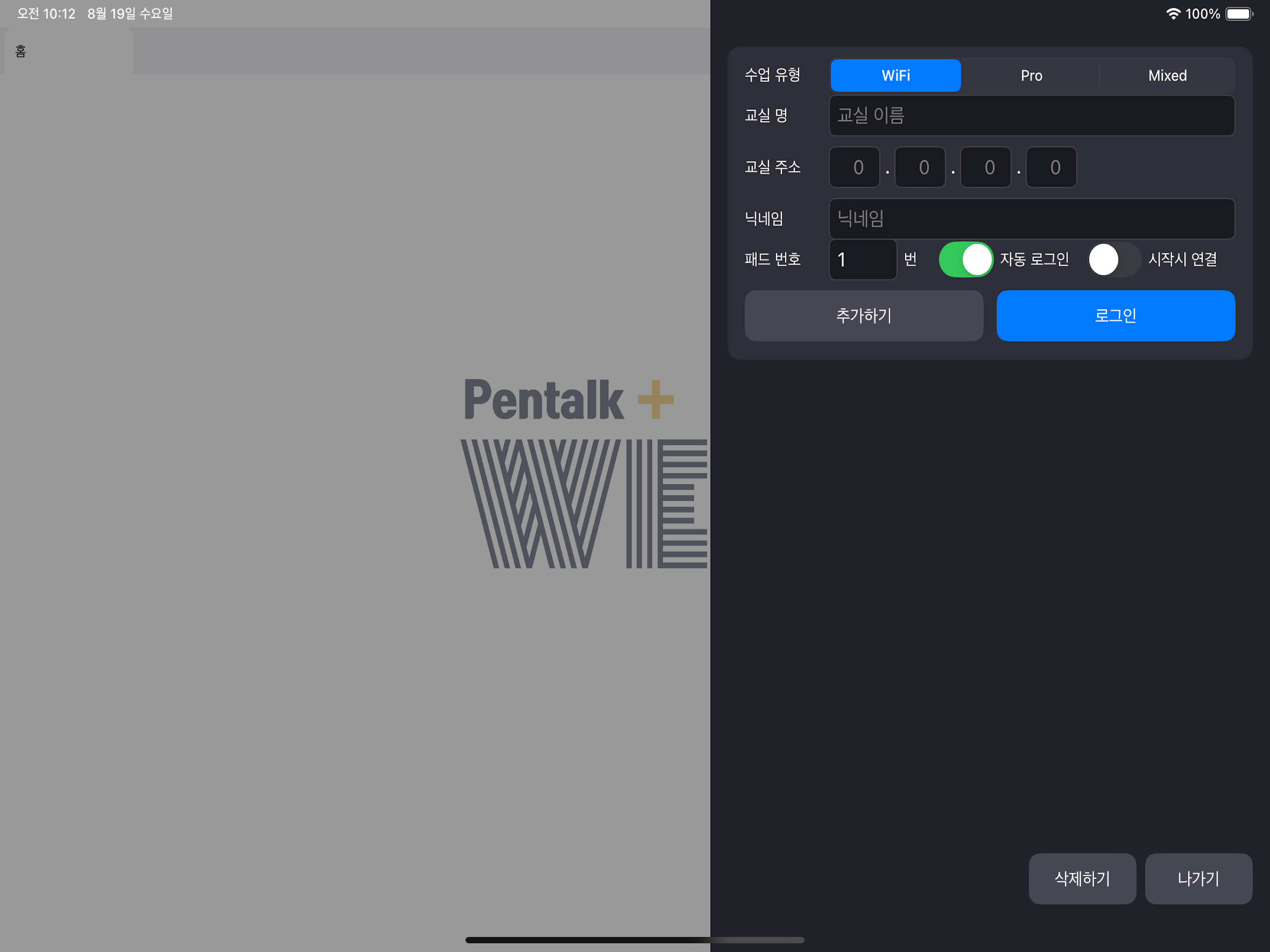The height and width of the screenshot is (952, 1270).
Task: Tap the 오전 10:12 clock
Action: (46, 14)
